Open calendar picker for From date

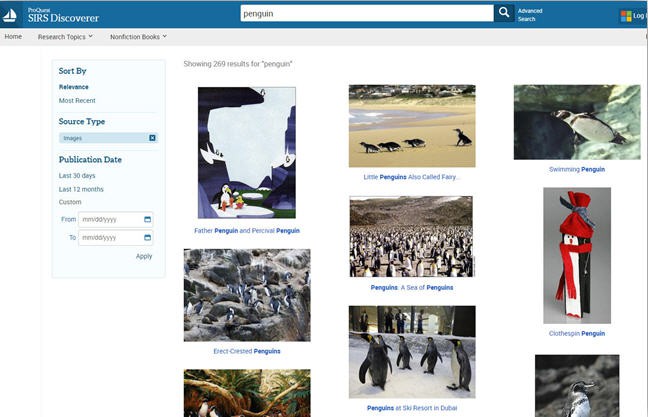[148, 219]
